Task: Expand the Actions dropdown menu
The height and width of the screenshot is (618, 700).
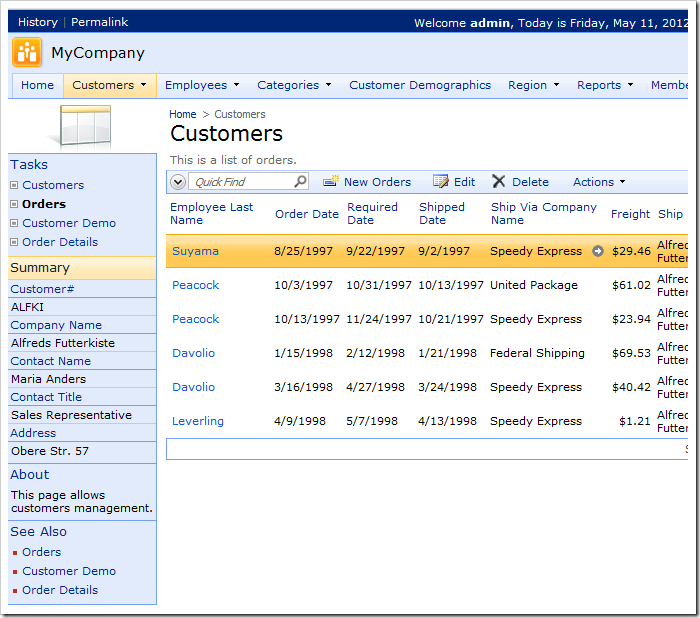Action: pos(599,182)
